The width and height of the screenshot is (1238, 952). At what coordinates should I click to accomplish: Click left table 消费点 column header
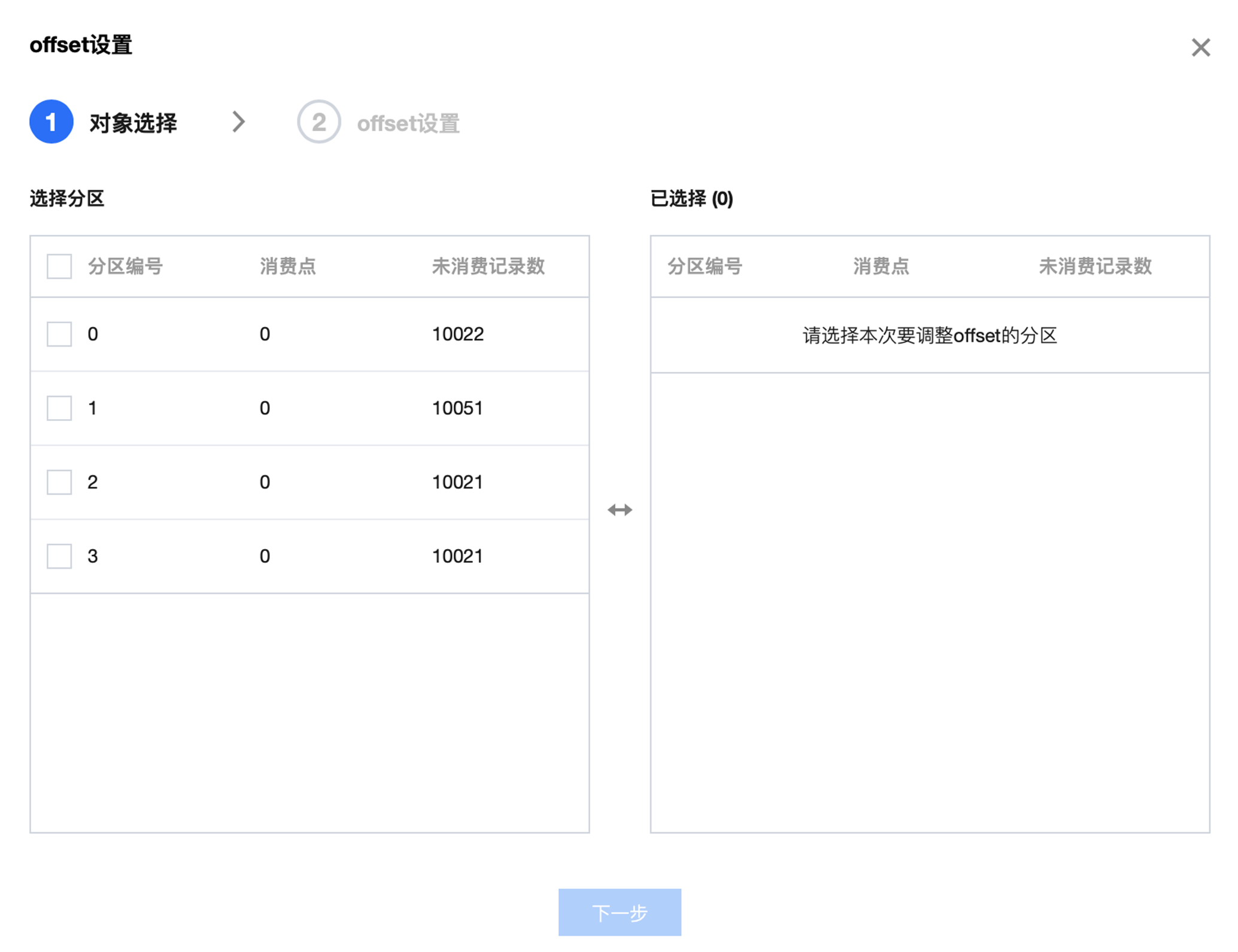click(287, 266)
